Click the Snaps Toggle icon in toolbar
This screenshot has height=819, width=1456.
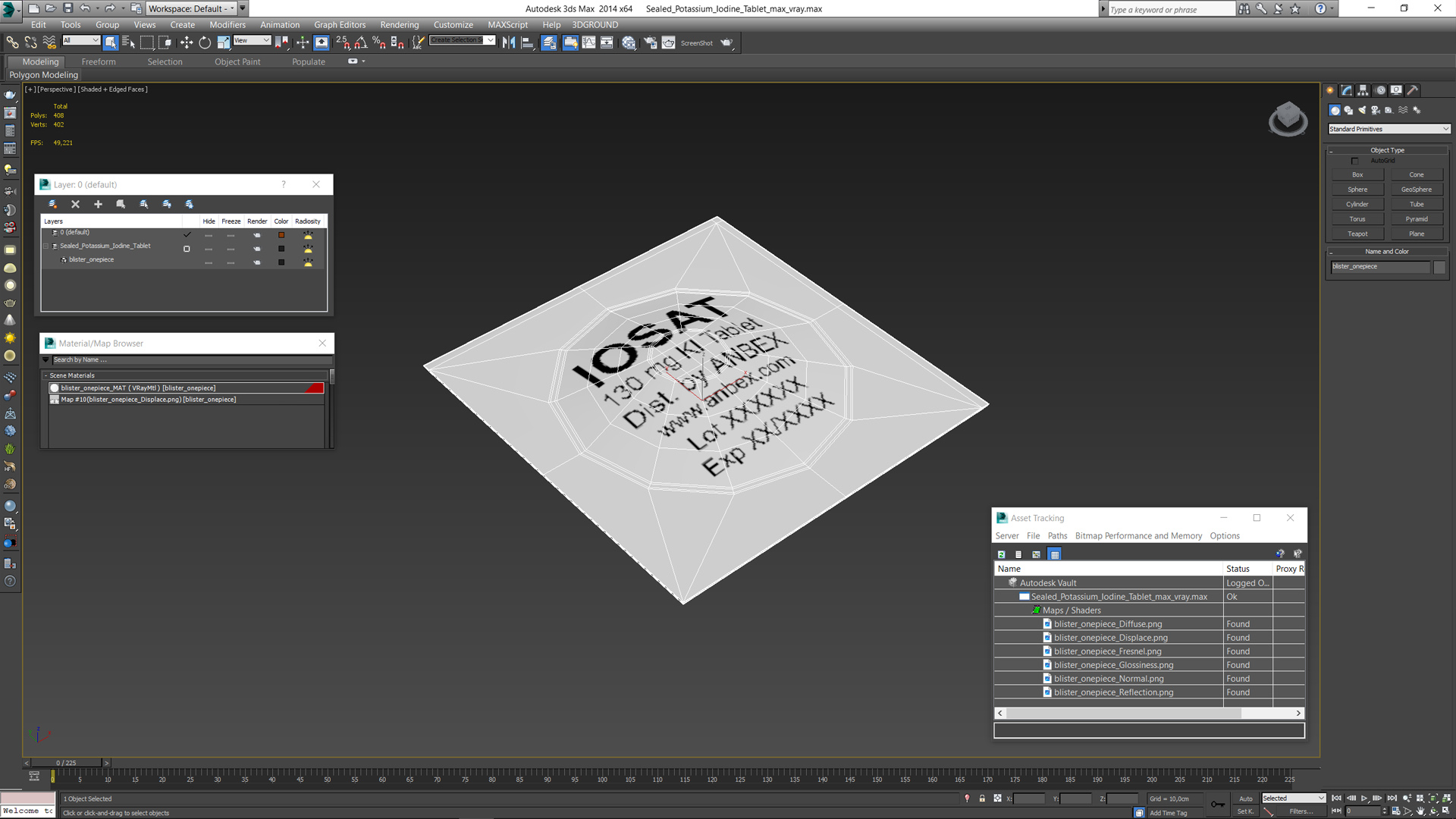[344, 43]
